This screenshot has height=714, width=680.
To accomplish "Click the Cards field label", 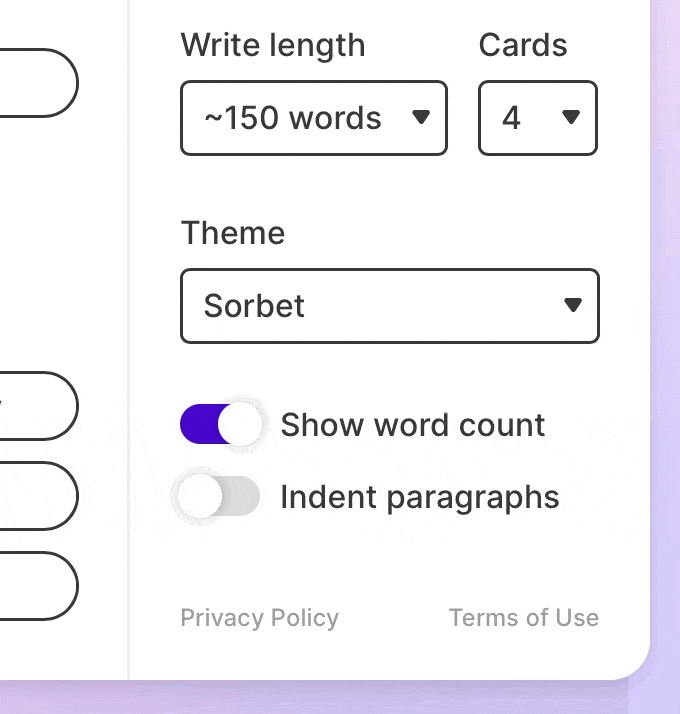I will 522,45.
